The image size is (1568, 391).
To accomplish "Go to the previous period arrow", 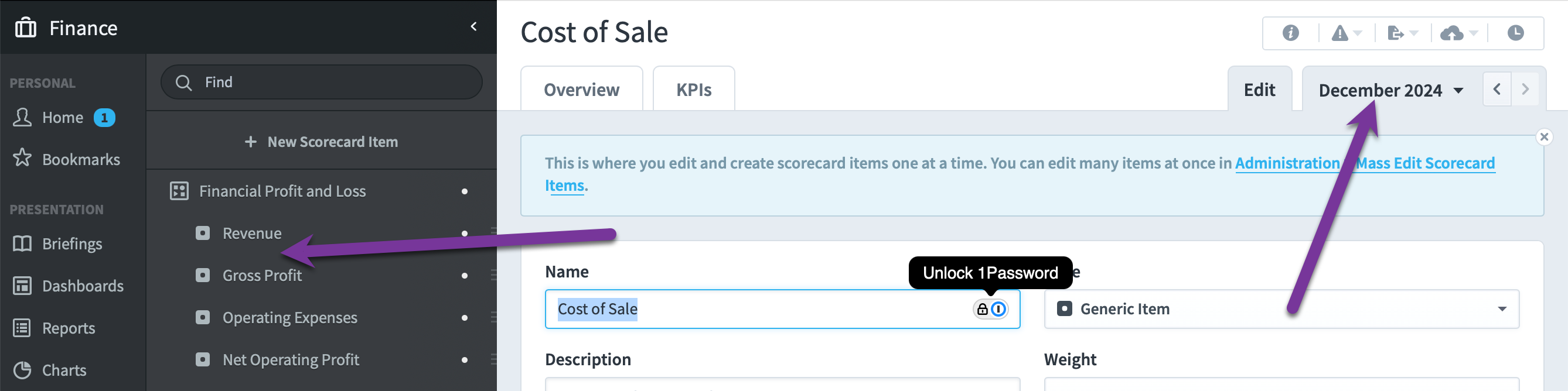I will pyautogui.click(x=1496, y=90).
